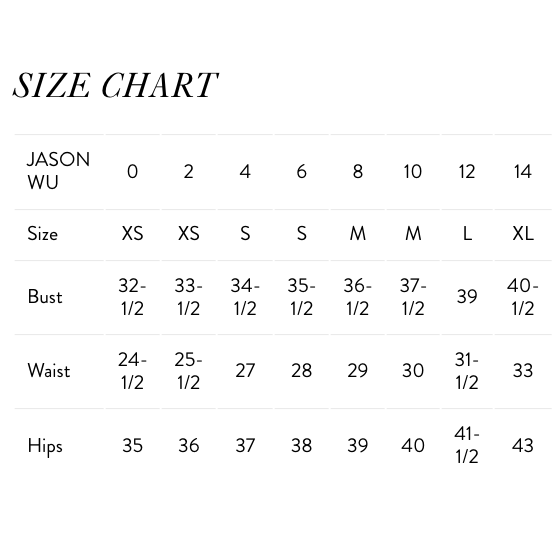Select bust value 40-1/2
Screen dimensions: 555x555
tap(522, 297)
